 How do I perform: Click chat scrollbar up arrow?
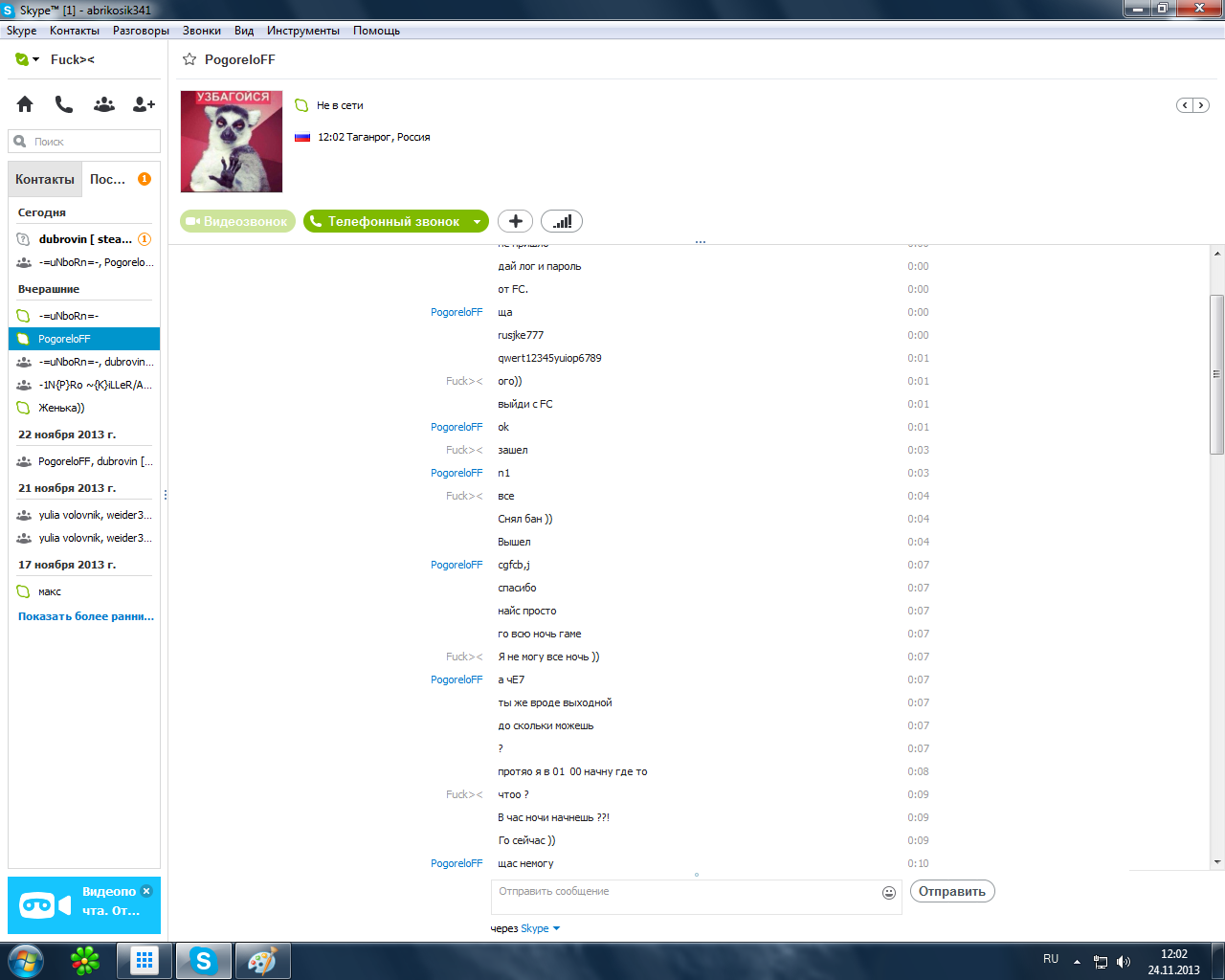(1217, 254)
